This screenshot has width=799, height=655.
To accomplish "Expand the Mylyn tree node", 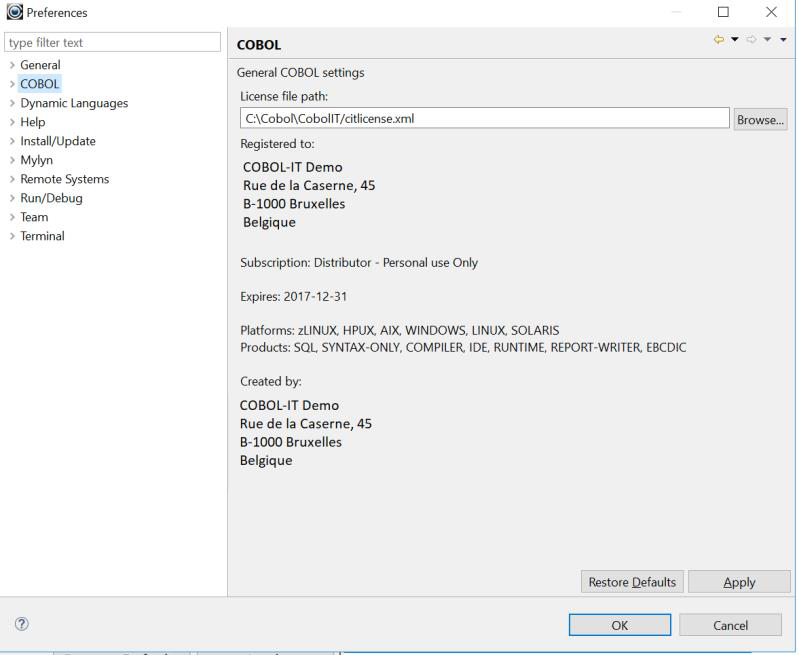I will pyautogui.click(x=12, y=160).
